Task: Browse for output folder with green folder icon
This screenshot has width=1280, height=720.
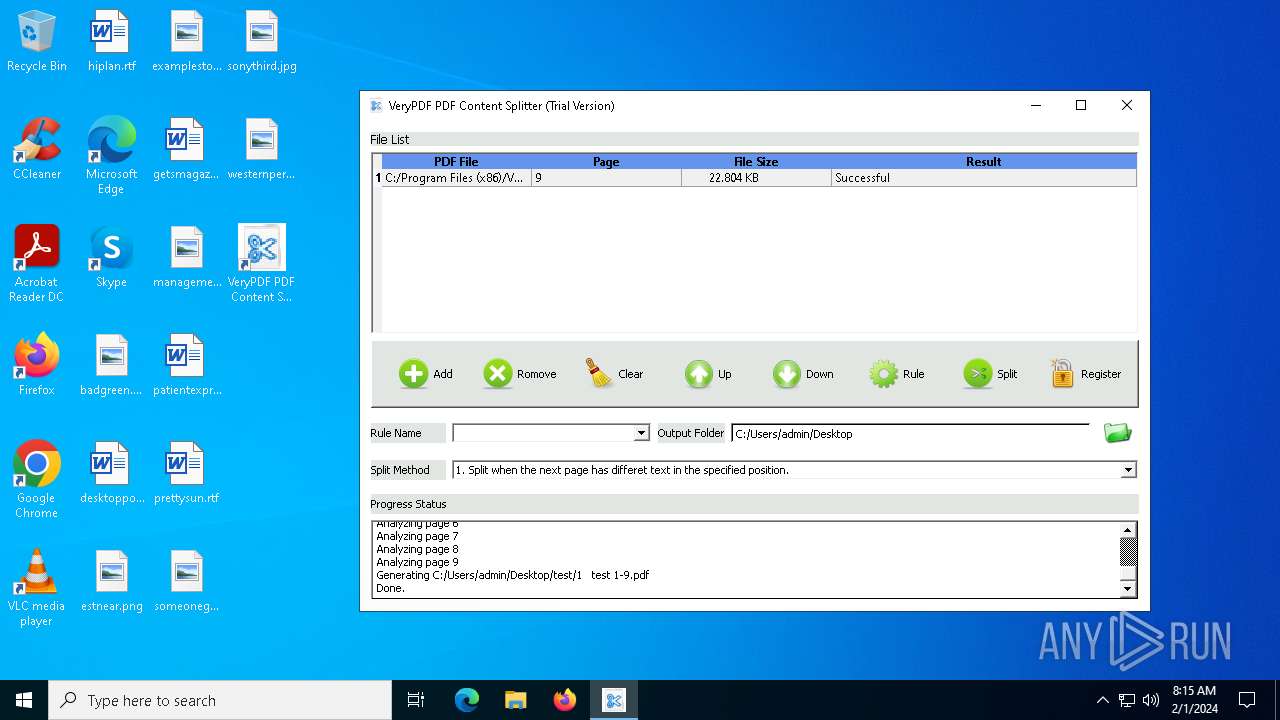Action: pos(1117,433)
